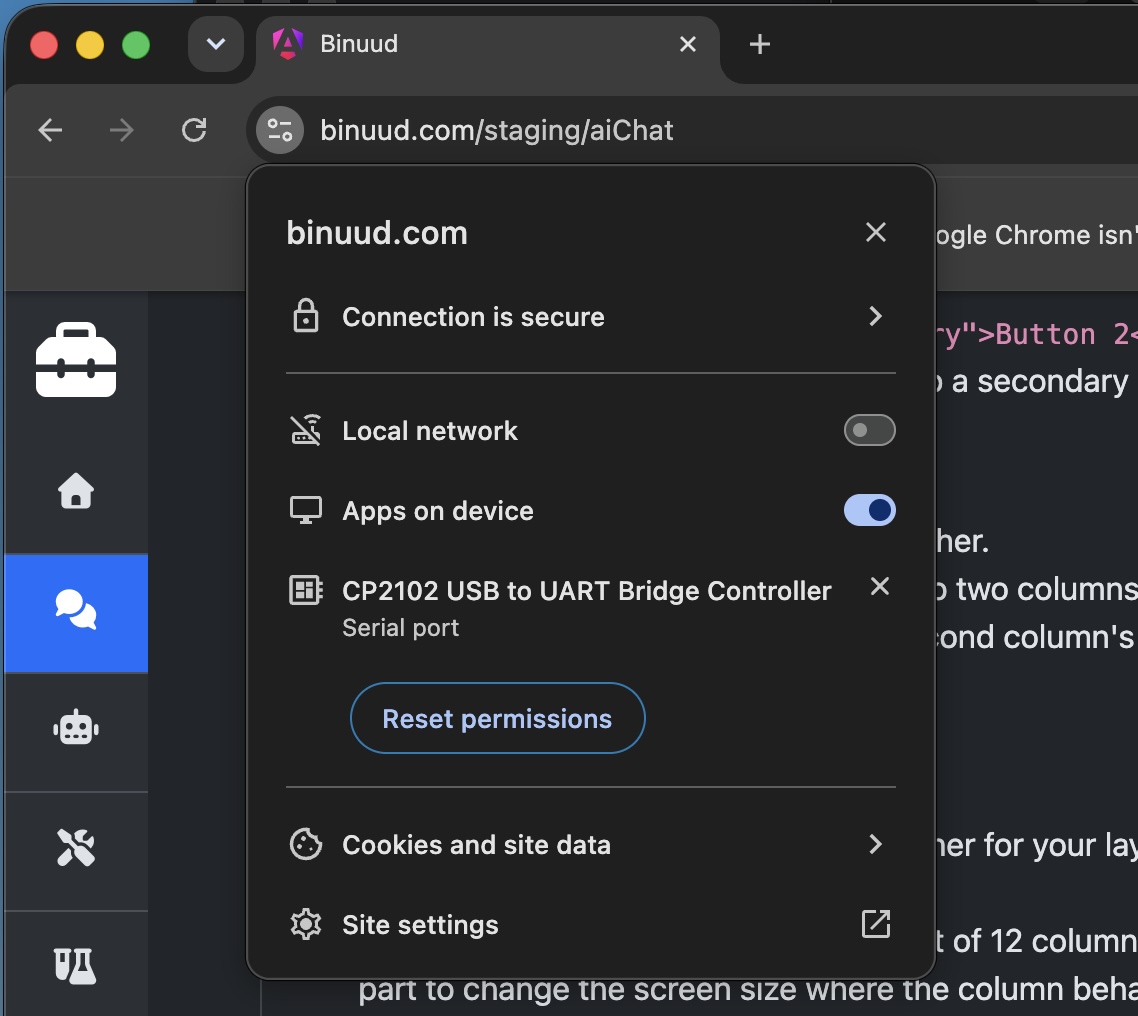
Task: Click the macOS green fullscreen button
Action: [x=136, y=45]
